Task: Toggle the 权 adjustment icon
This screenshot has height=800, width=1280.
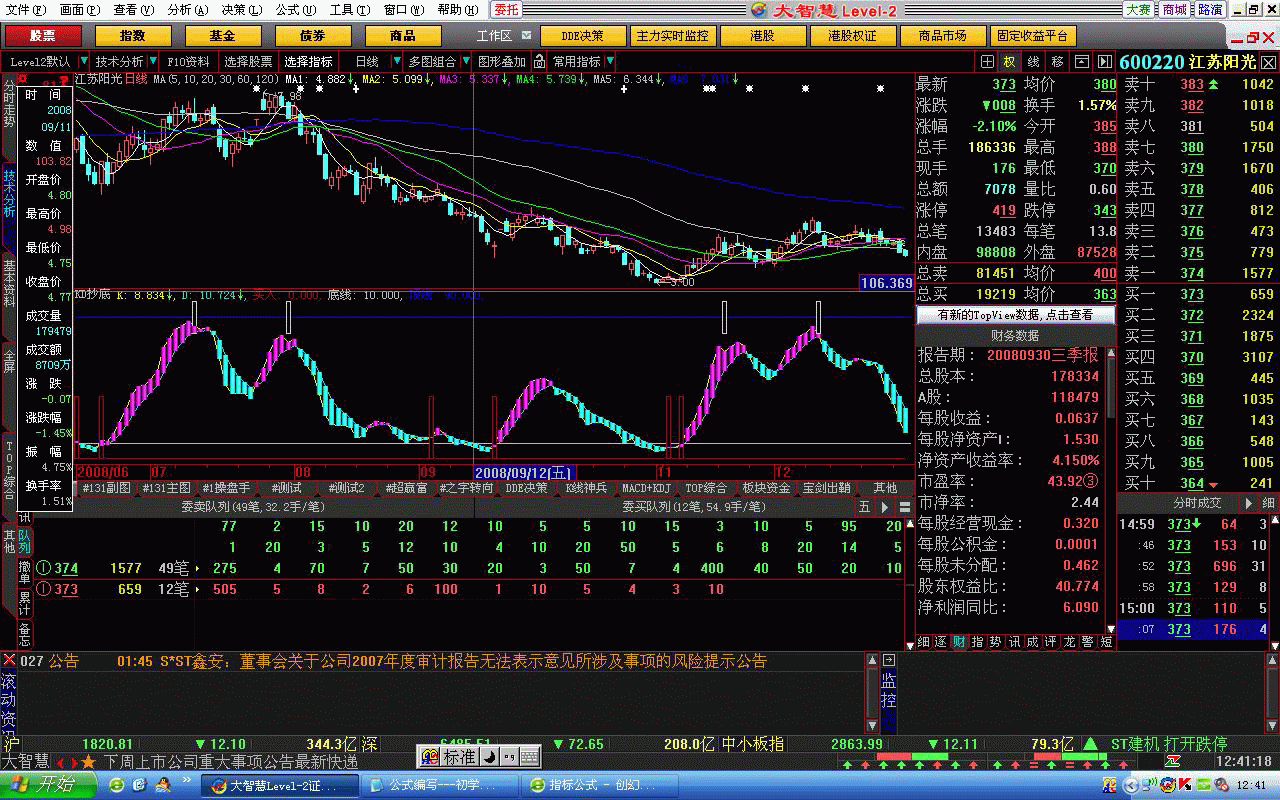Action: point(1009,61)
